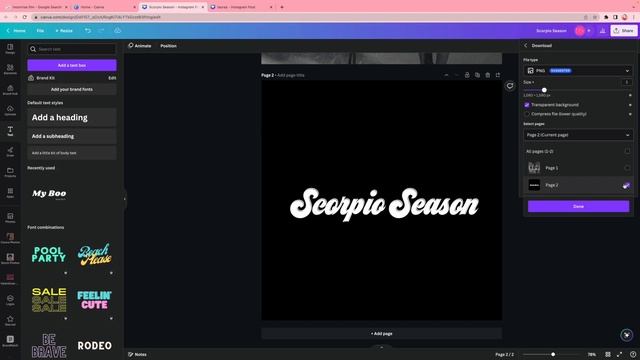Go to Home in the top bar
Image resolution: width=640 pixels, height=360 pixels.
click(16, 31)
